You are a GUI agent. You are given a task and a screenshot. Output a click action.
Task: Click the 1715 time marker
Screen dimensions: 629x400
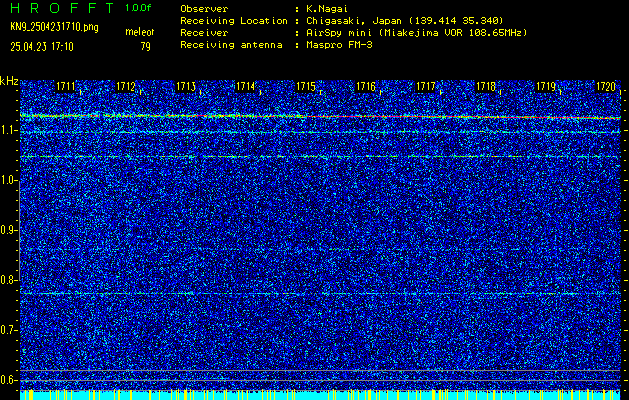click(306, 86)
